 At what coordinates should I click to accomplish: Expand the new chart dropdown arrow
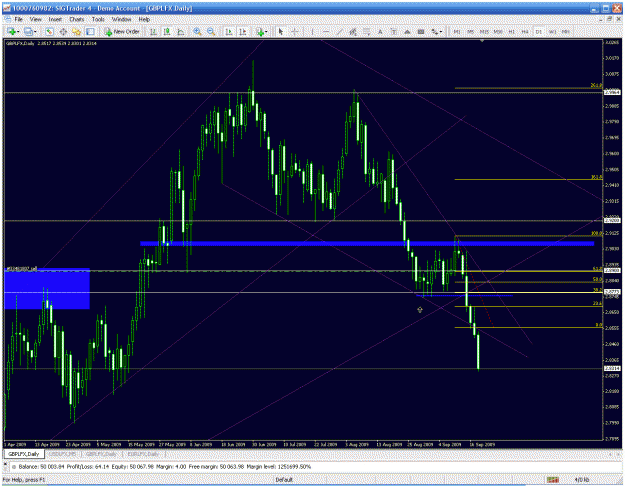point(18,32)
